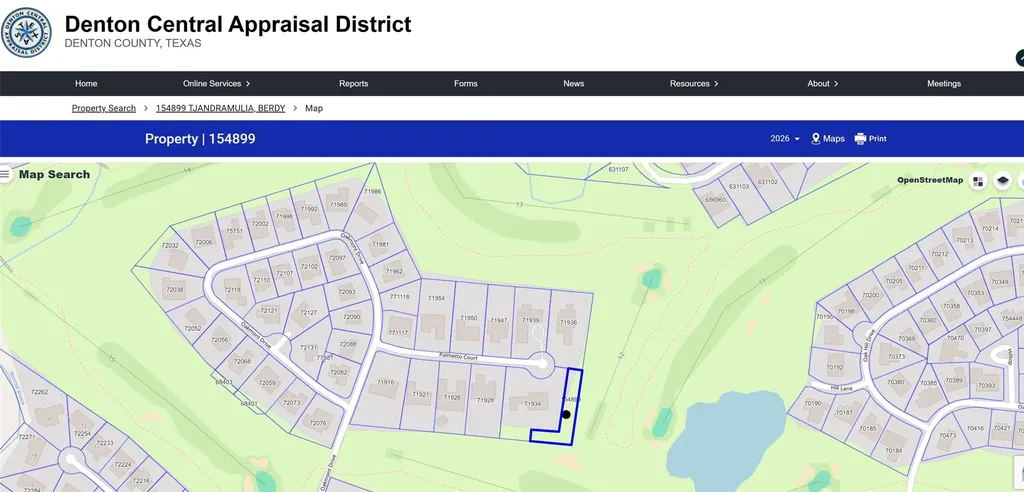Open the basemap gallery grid icon
This screenshot has width=1024, height=492.
click(x=978, y=181)
